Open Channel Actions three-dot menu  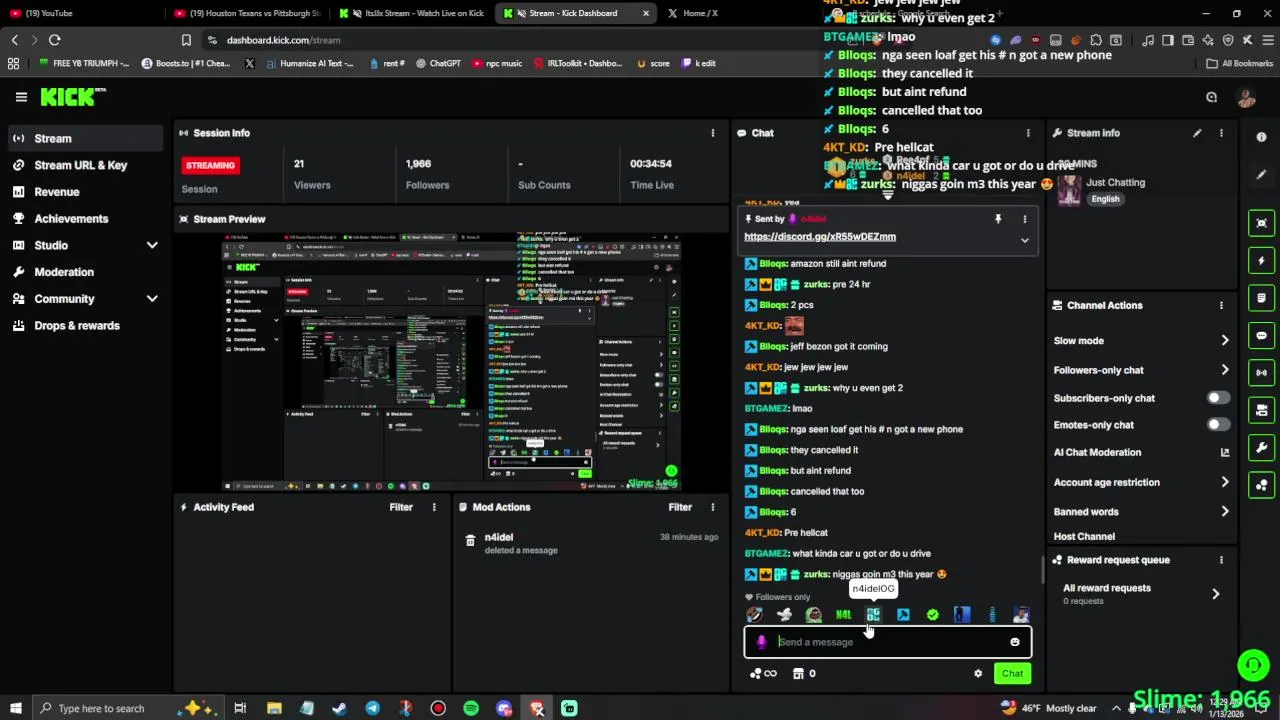click(1221, 306)
